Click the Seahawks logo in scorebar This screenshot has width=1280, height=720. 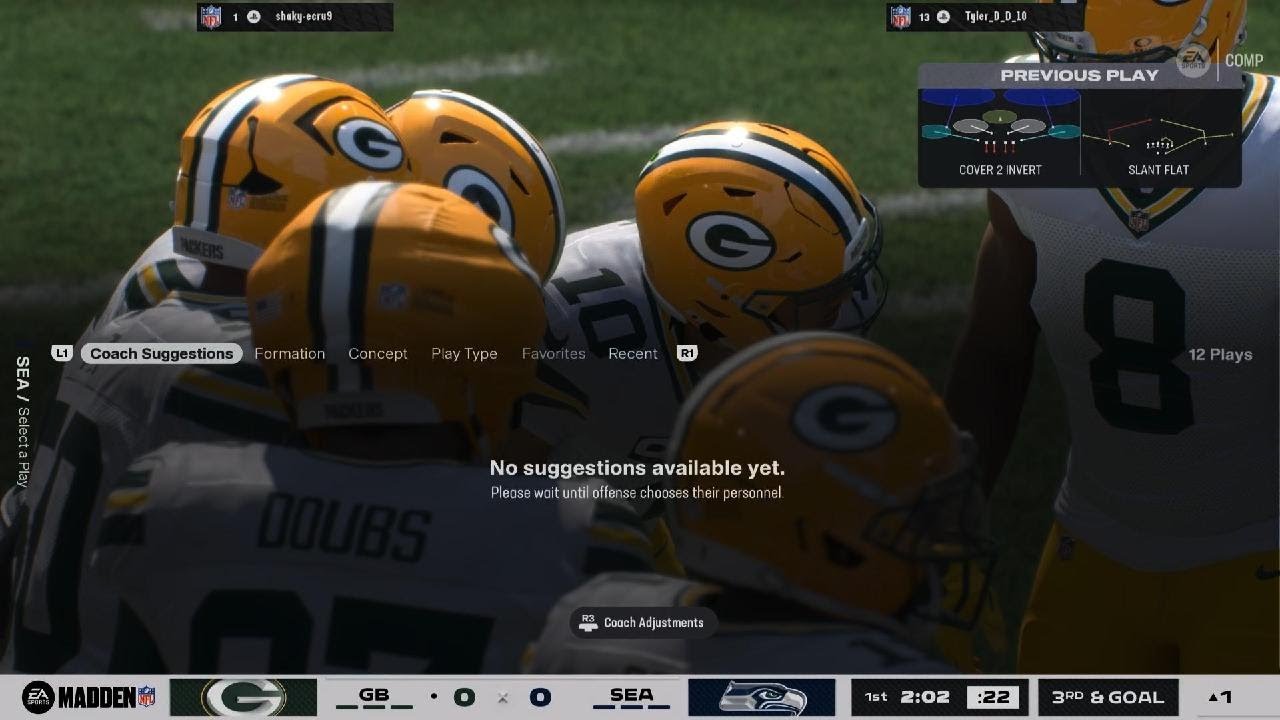761,697
